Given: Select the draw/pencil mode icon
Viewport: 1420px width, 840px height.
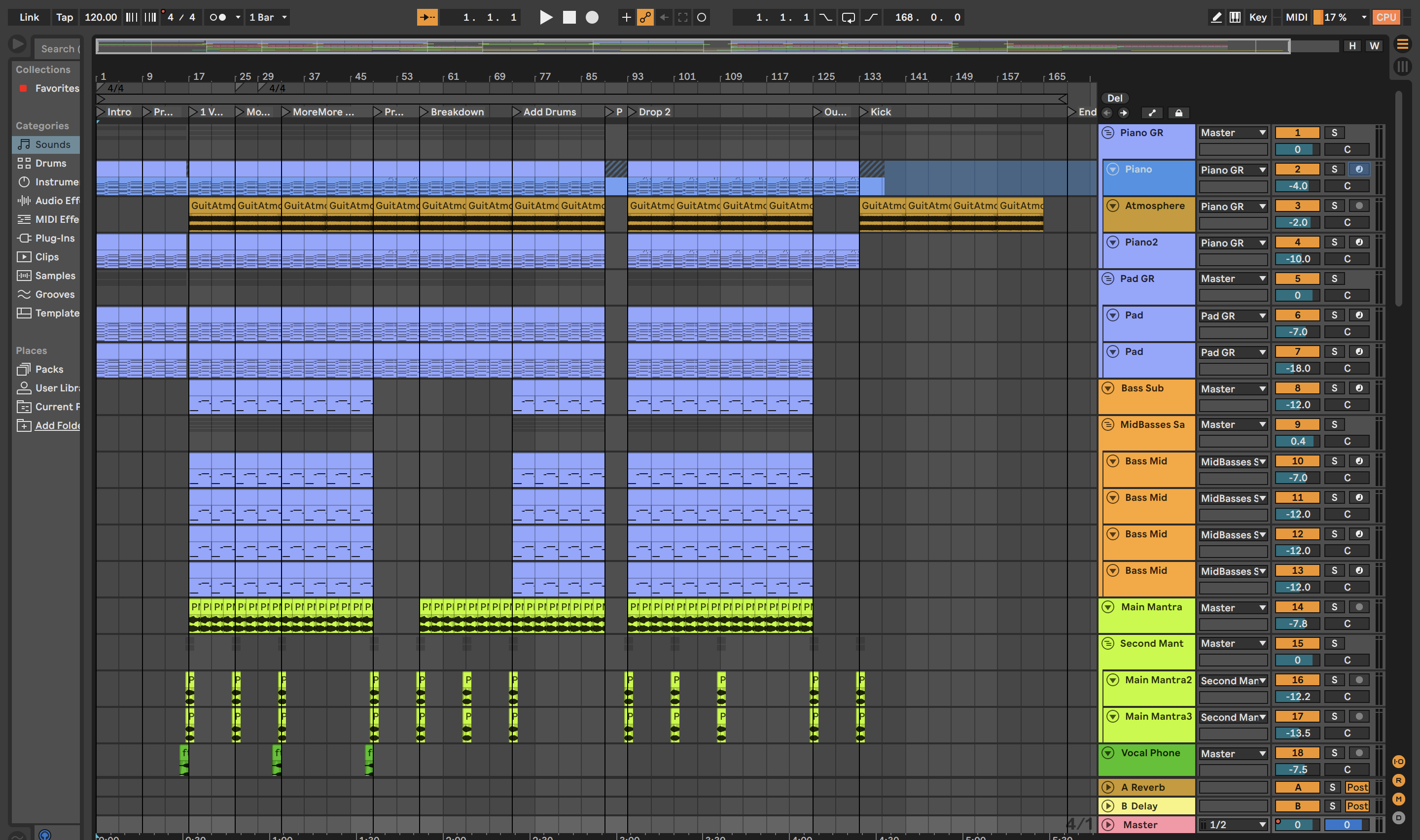Looking at the screenshot, I should click(x=1215, y=17).
